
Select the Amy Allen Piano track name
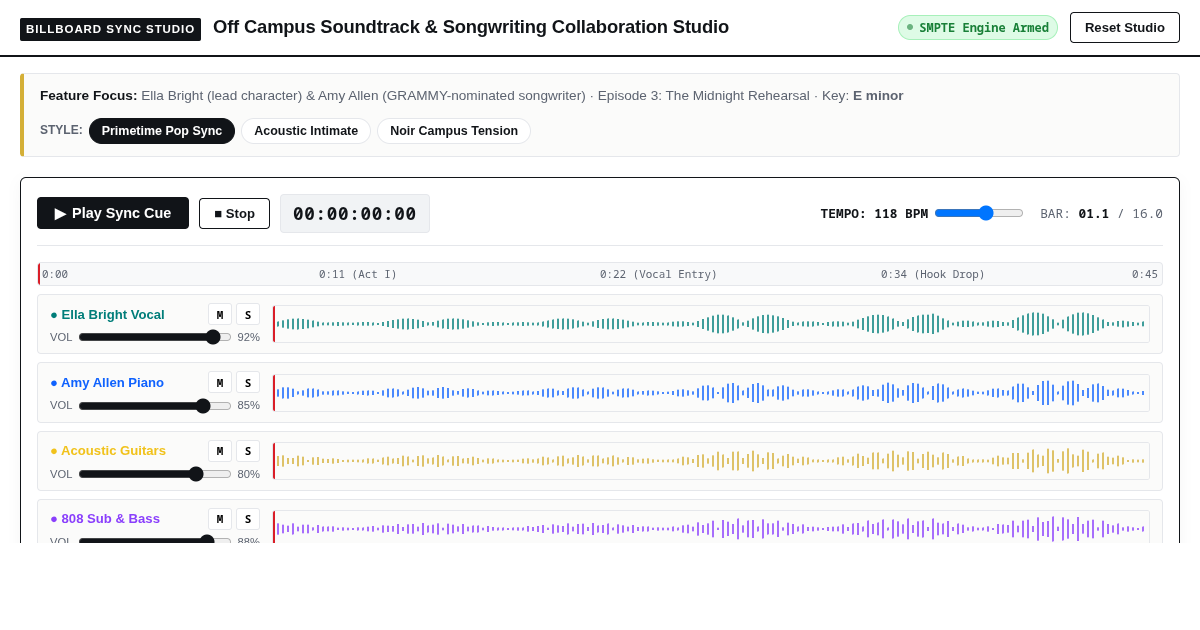(x=107, y=382)
